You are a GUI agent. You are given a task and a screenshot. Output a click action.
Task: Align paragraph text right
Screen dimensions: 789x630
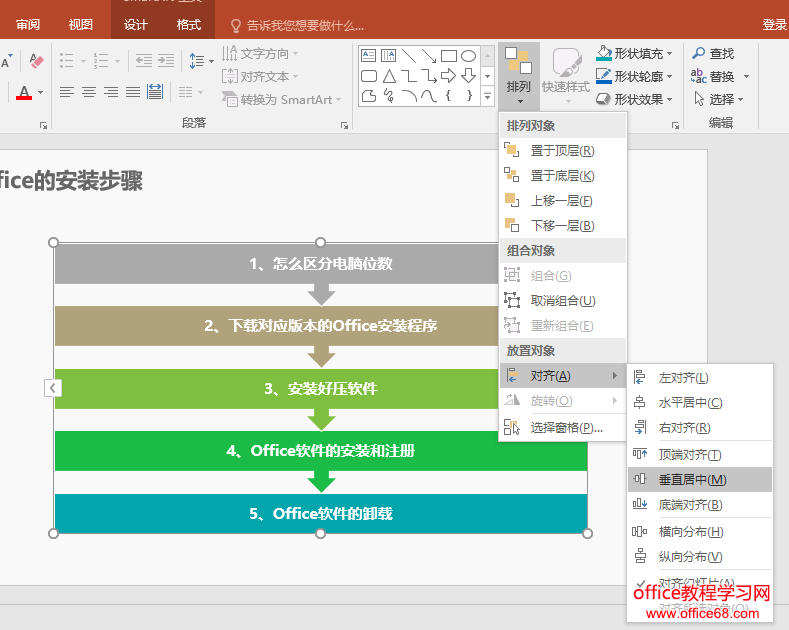pos(111,92)
